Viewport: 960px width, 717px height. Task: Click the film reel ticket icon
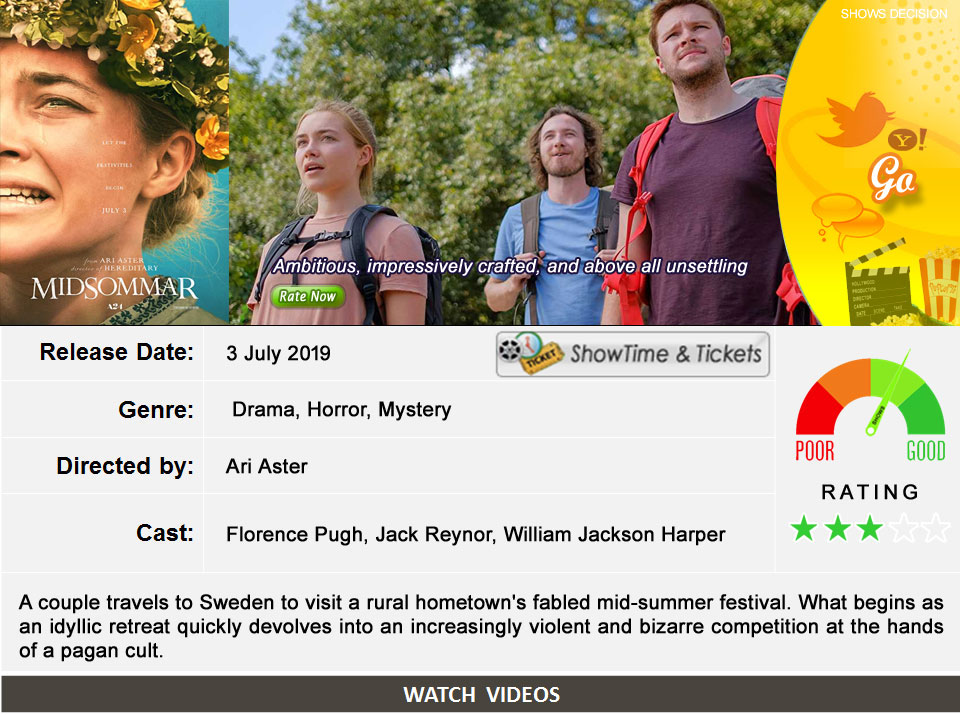point(530,353)
